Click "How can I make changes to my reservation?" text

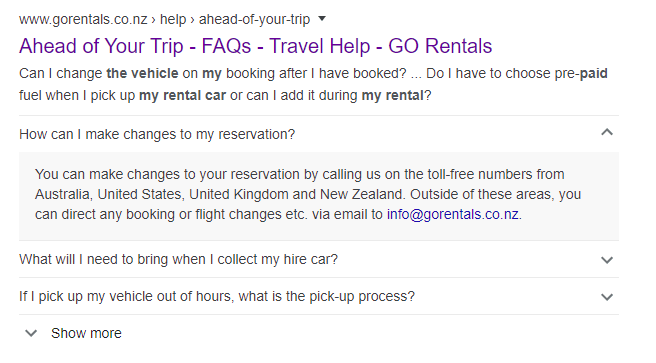[x=157, y=135]
